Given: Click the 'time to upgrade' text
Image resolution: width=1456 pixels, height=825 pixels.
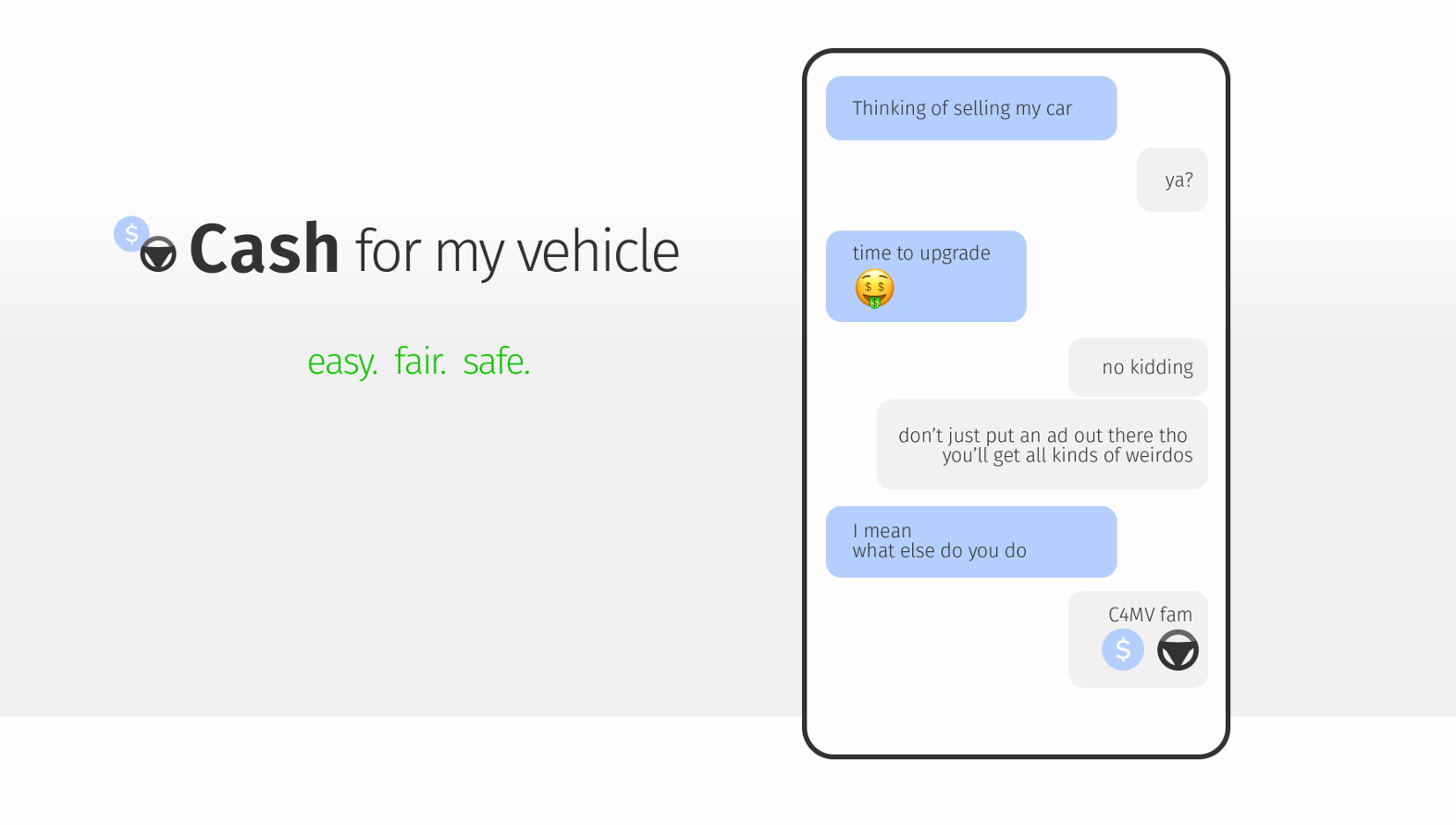Looking at the screenshot, I should (921, 253).
